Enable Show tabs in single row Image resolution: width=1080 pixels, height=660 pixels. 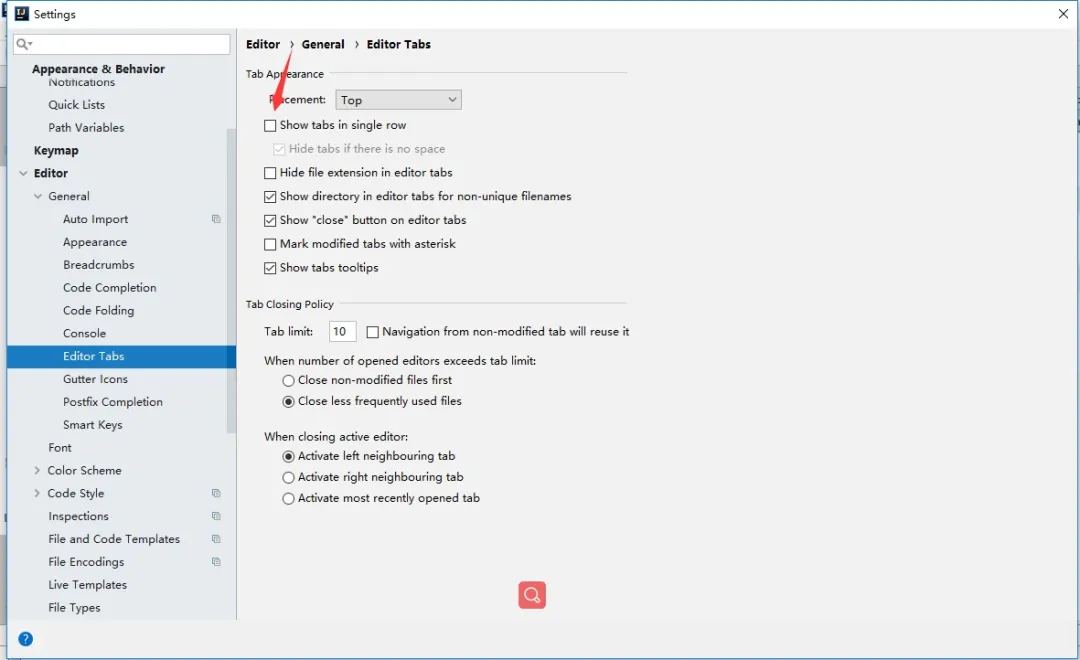270,126
